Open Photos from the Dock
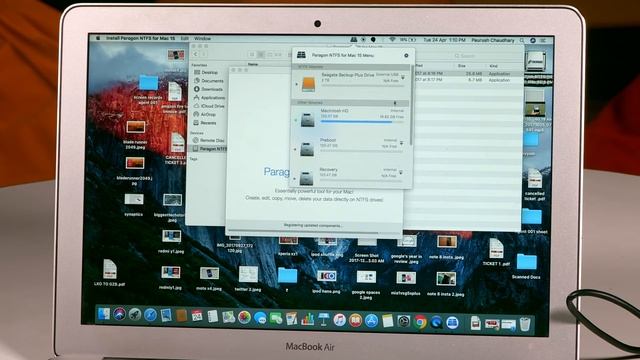The height and width of the screenshot is (360, 640). tap(244, 318)
